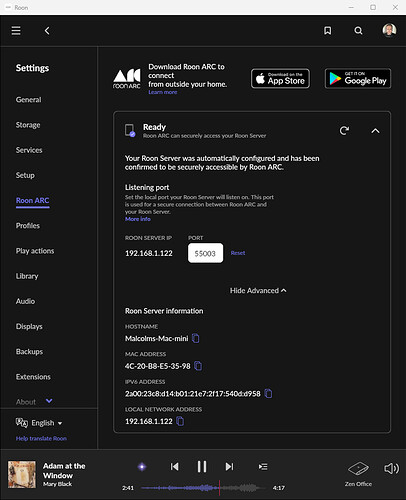Skip to the next track
Viewport: 406px width, 500px height.
click(x=229, y=467)
